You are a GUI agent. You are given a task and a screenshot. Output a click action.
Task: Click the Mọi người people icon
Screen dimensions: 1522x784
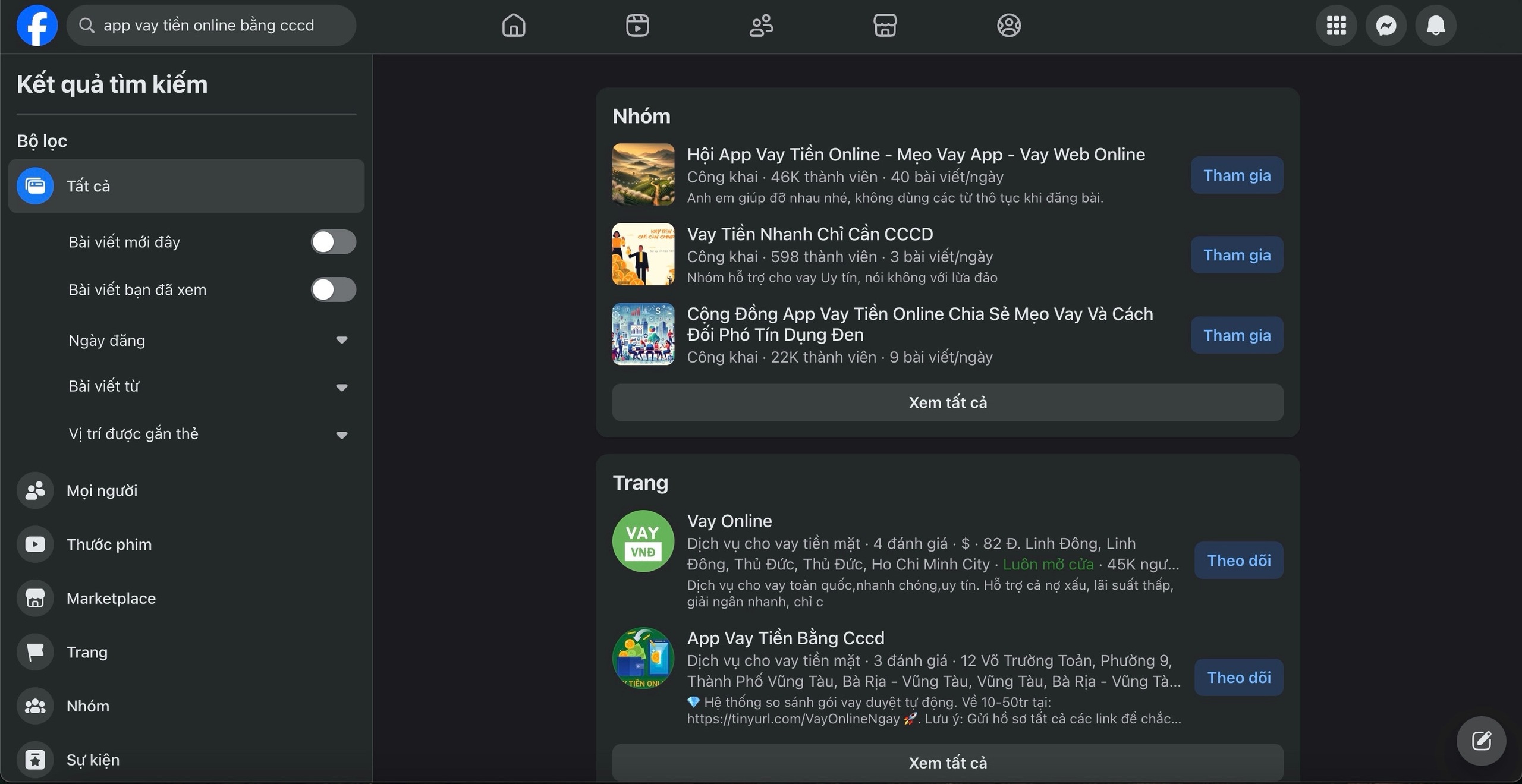[35, 490]
